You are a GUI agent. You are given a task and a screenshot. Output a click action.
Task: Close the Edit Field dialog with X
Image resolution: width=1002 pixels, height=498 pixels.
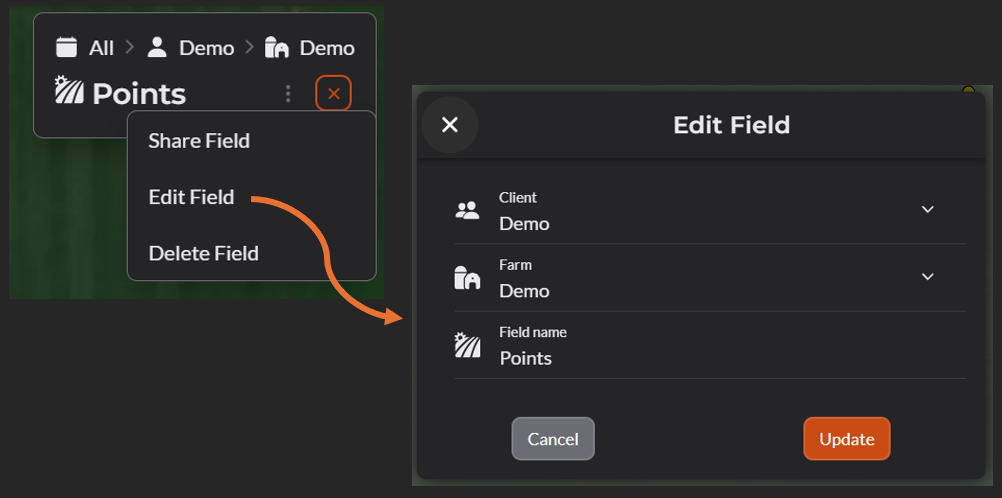coord(450,125)
